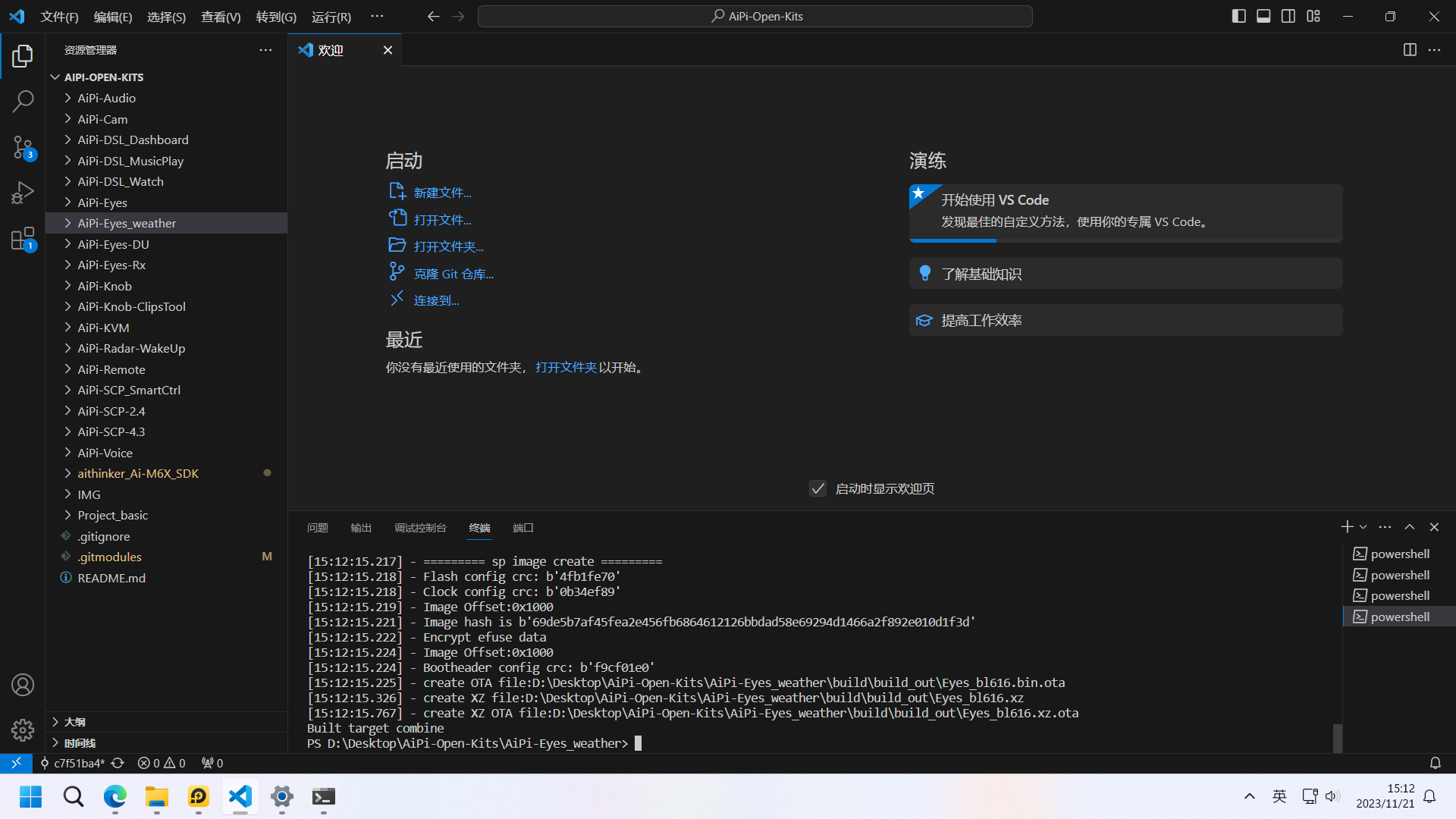Expand the 时间线 timeline section

167,743
